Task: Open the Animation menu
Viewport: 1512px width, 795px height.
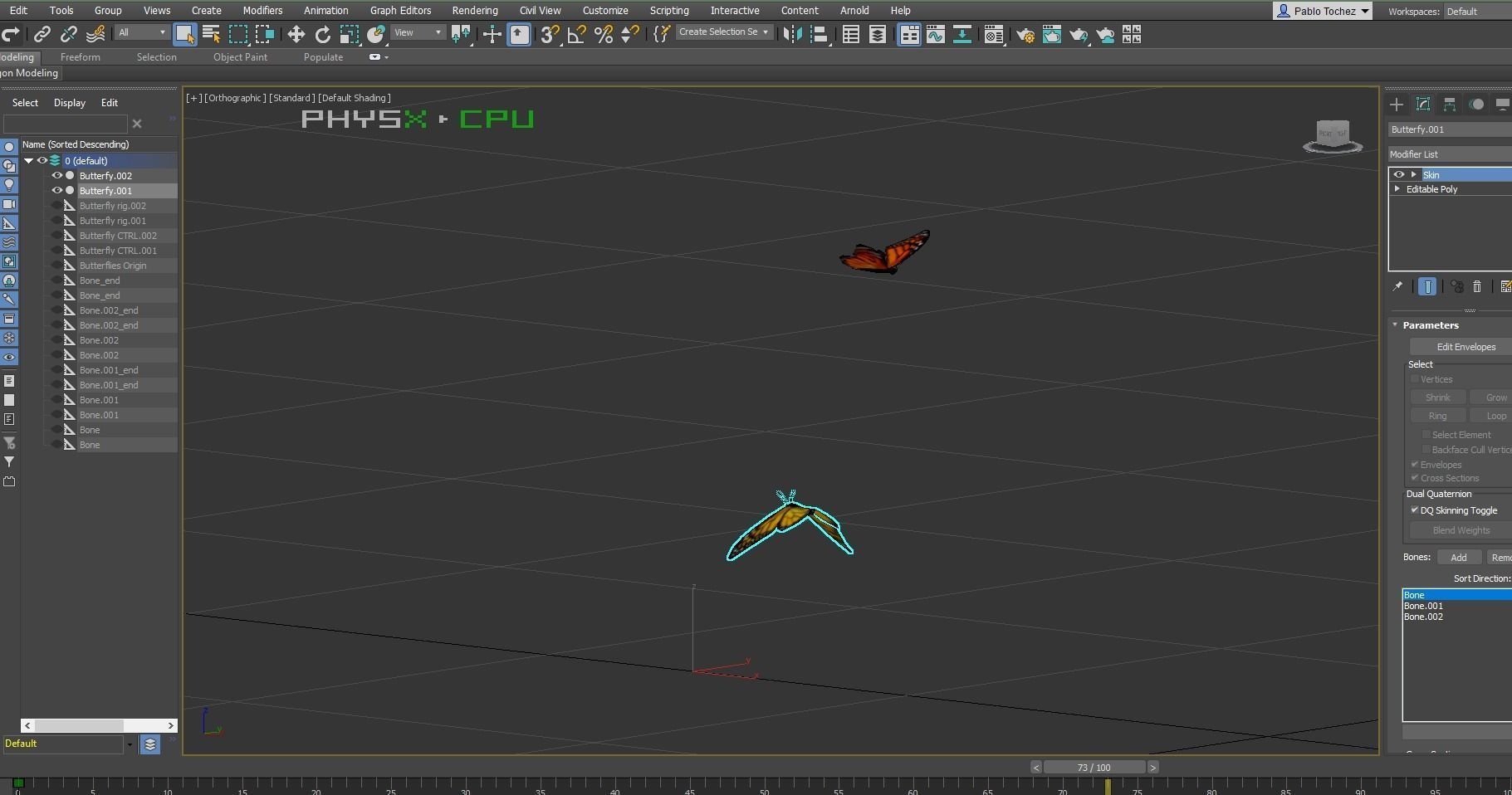Action: coord(325,11)
